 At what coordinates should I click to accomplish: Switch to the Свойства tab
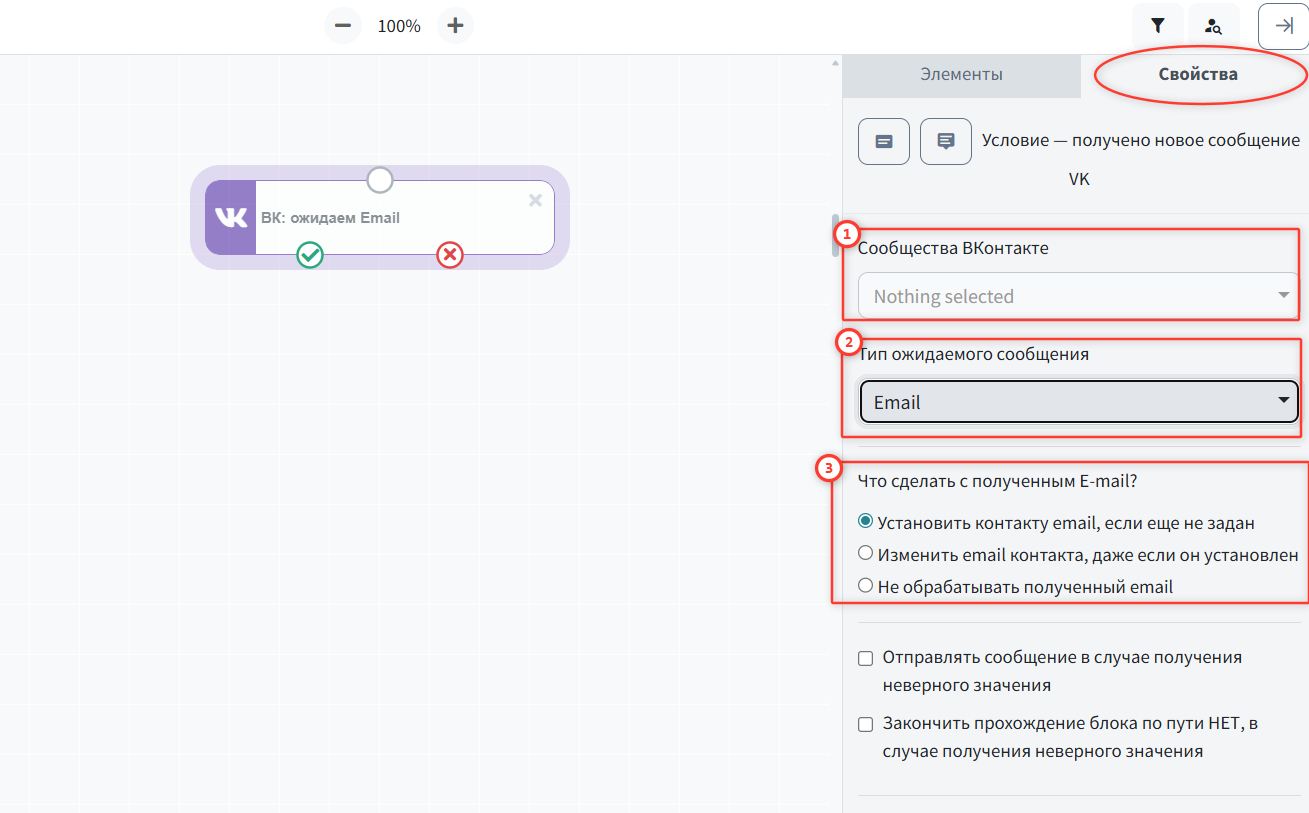[1197, 75]
